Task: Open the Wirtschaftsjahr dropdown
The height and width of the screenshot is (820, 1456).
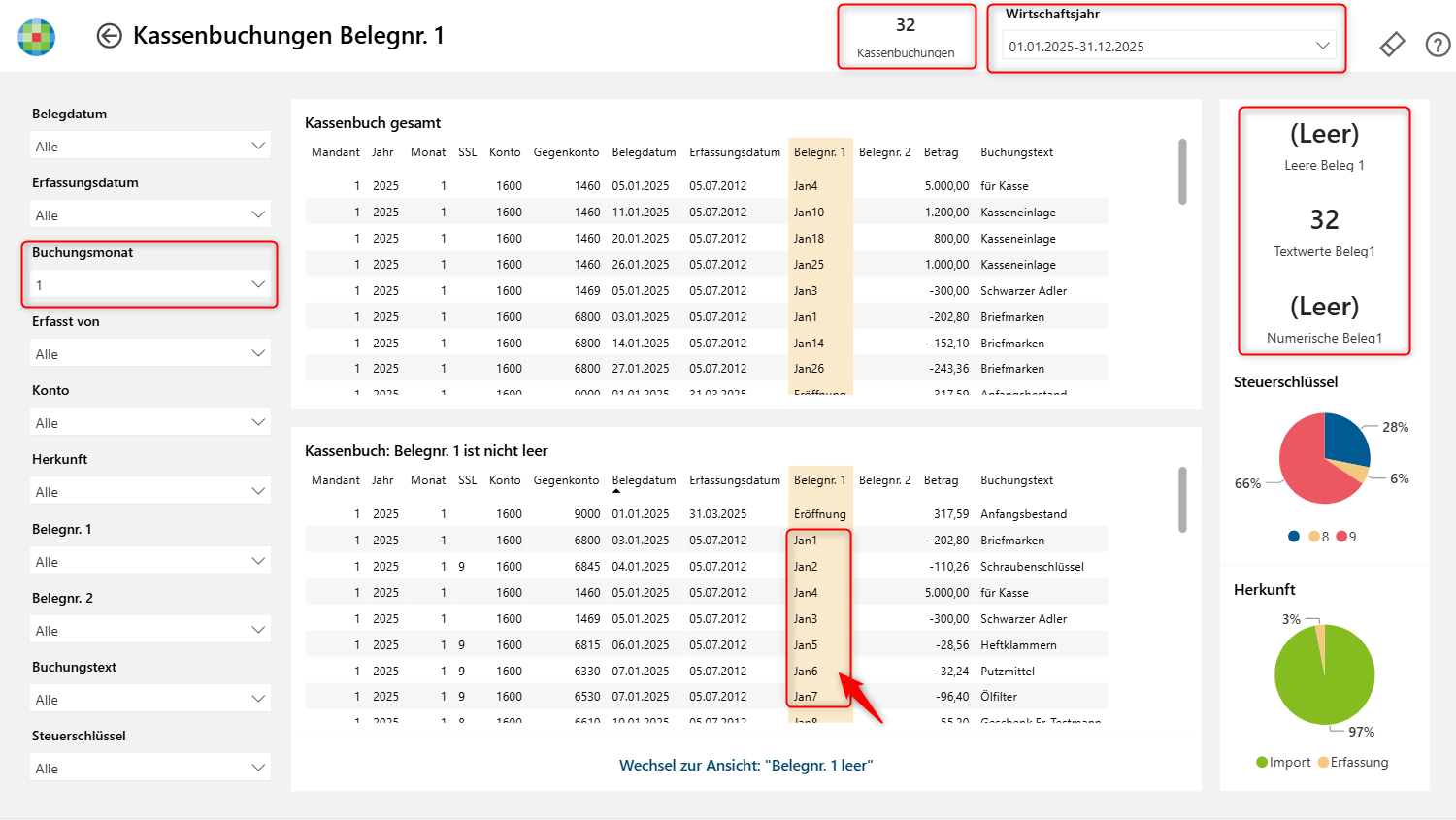Action: 1169,46
